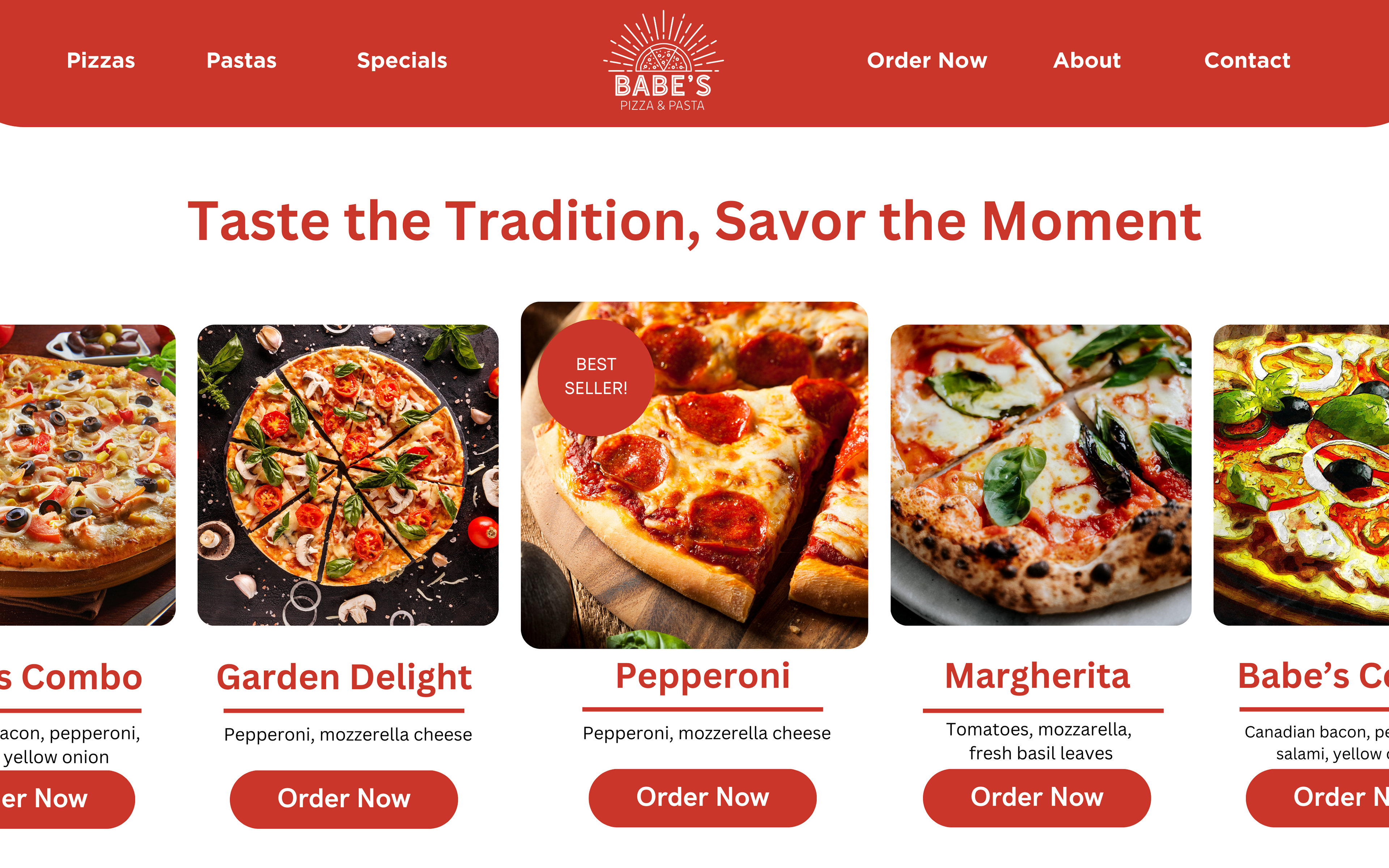Select Order Now in the top navigation
Screen dimensions: 1389x868
pos(927,60)
